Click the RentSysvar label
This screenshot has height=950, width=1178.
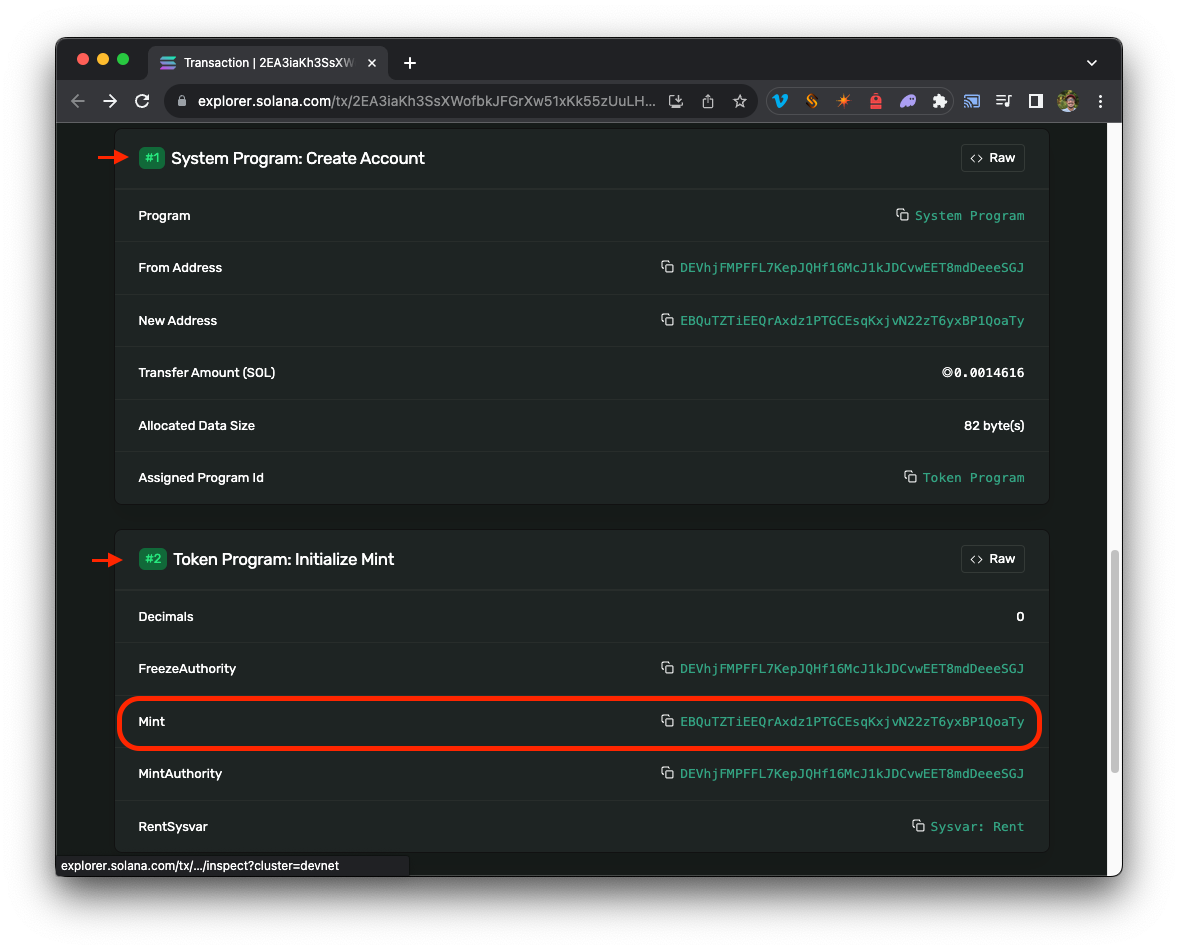(173, 827)
